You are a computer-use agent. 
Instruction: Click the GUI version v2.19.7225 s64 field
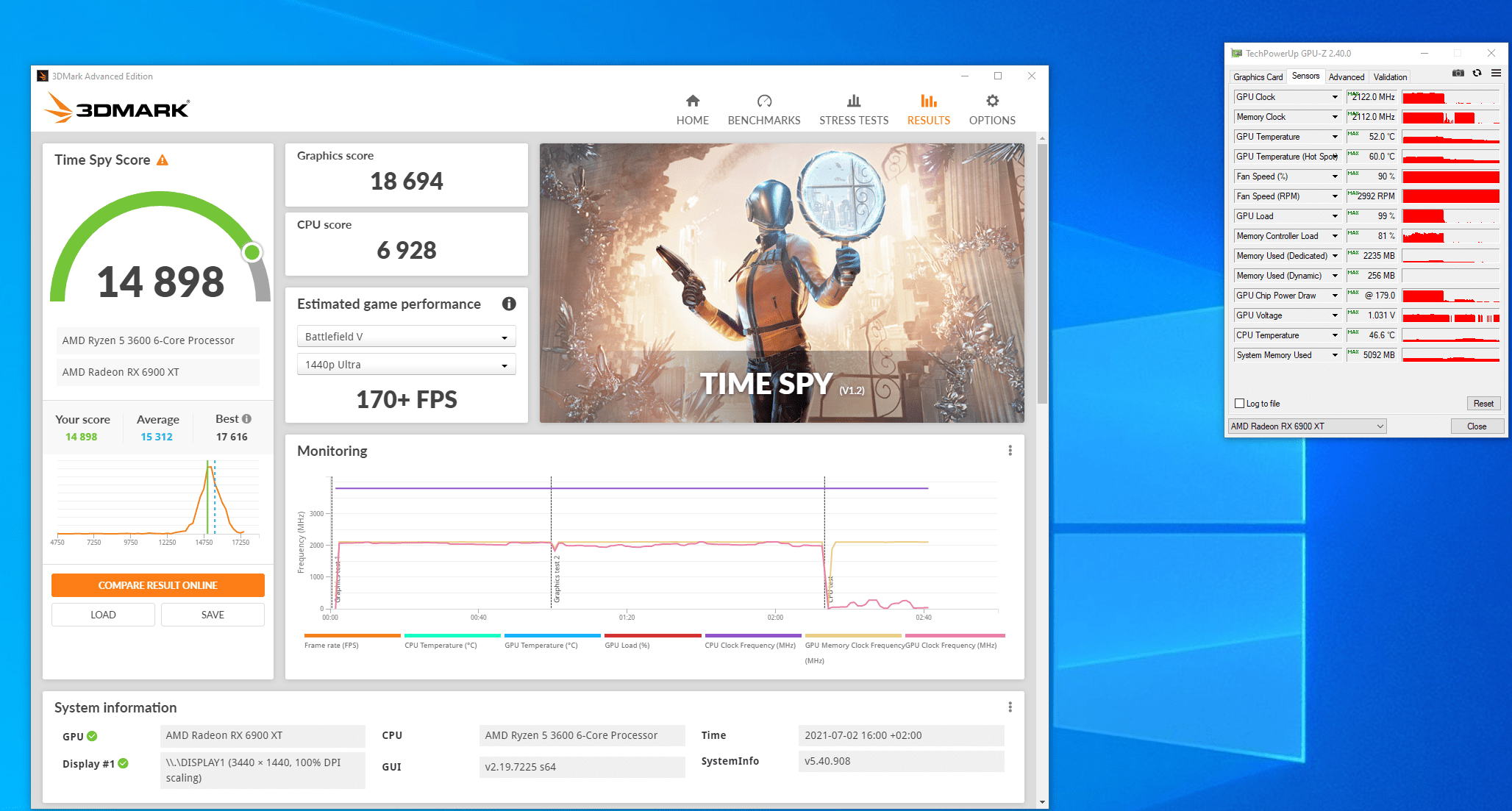[x=582, y=767]
